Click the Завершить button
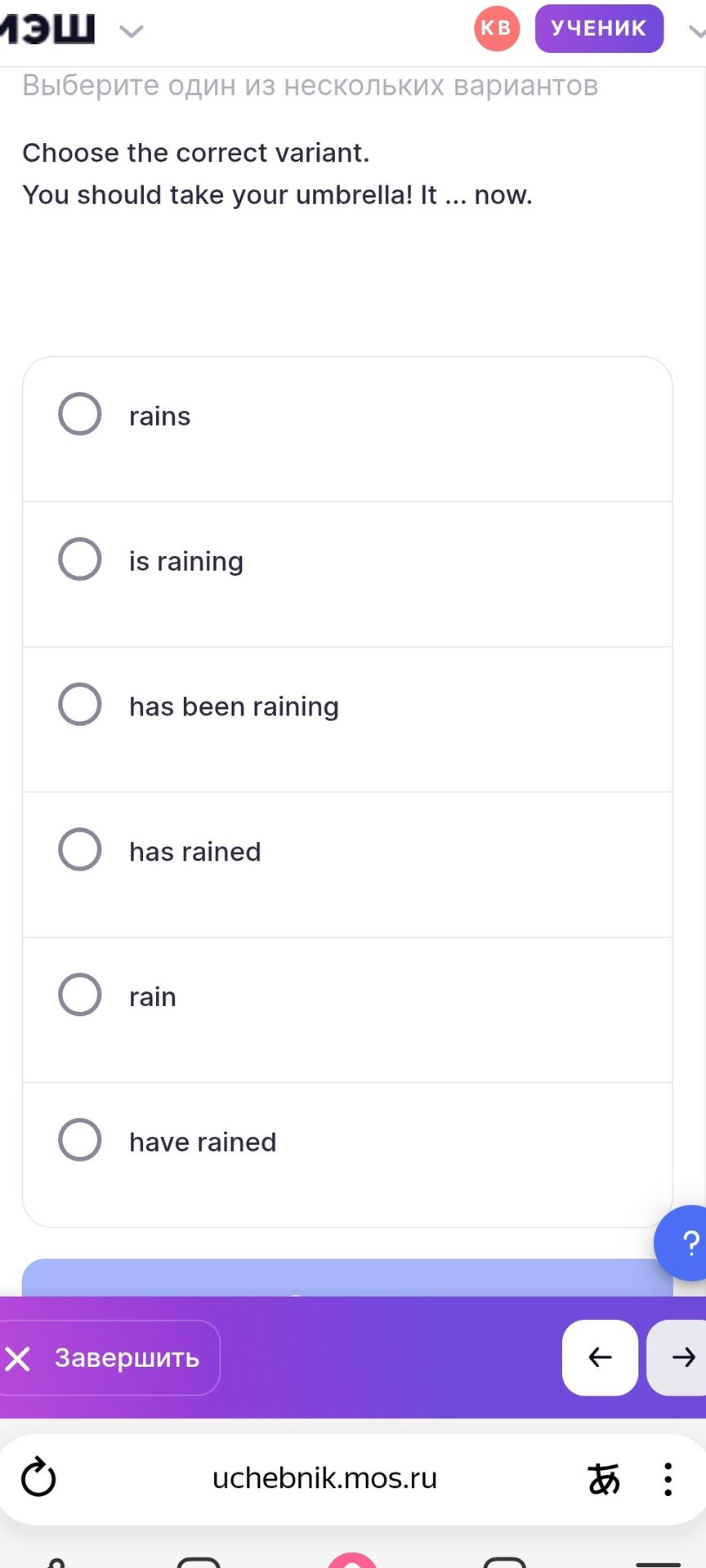706x1568 pixels. tap(109, 1357)
